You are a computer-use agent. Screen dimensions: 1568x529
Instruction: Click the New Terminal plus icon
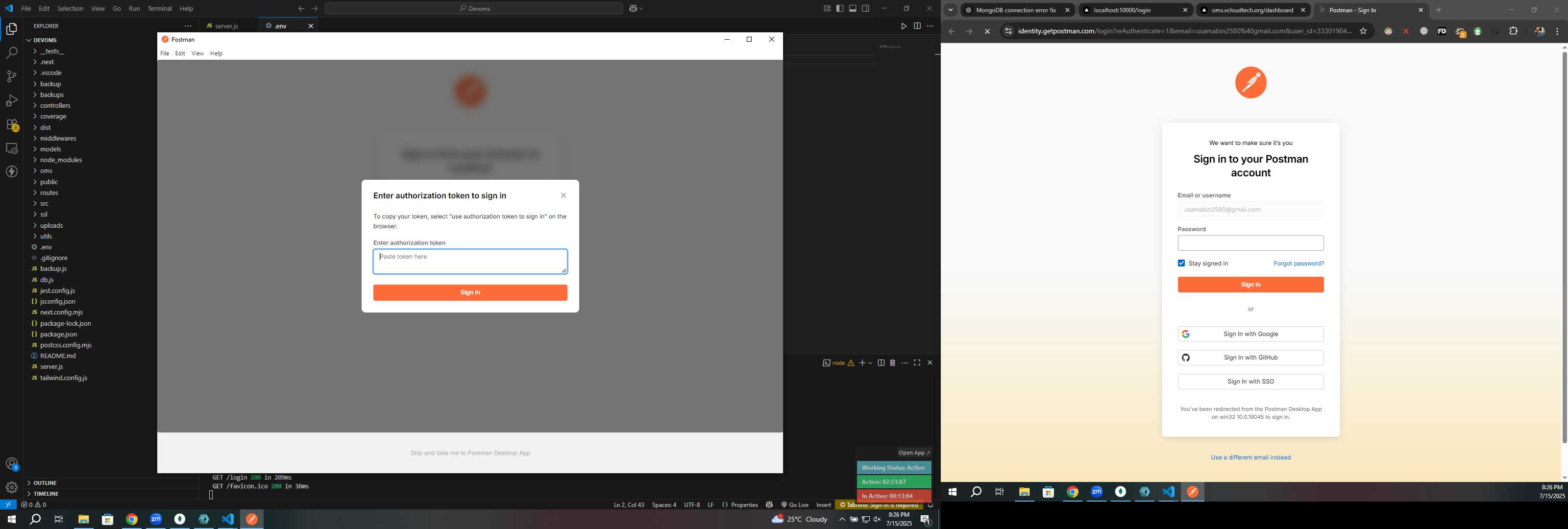point(862,363)
